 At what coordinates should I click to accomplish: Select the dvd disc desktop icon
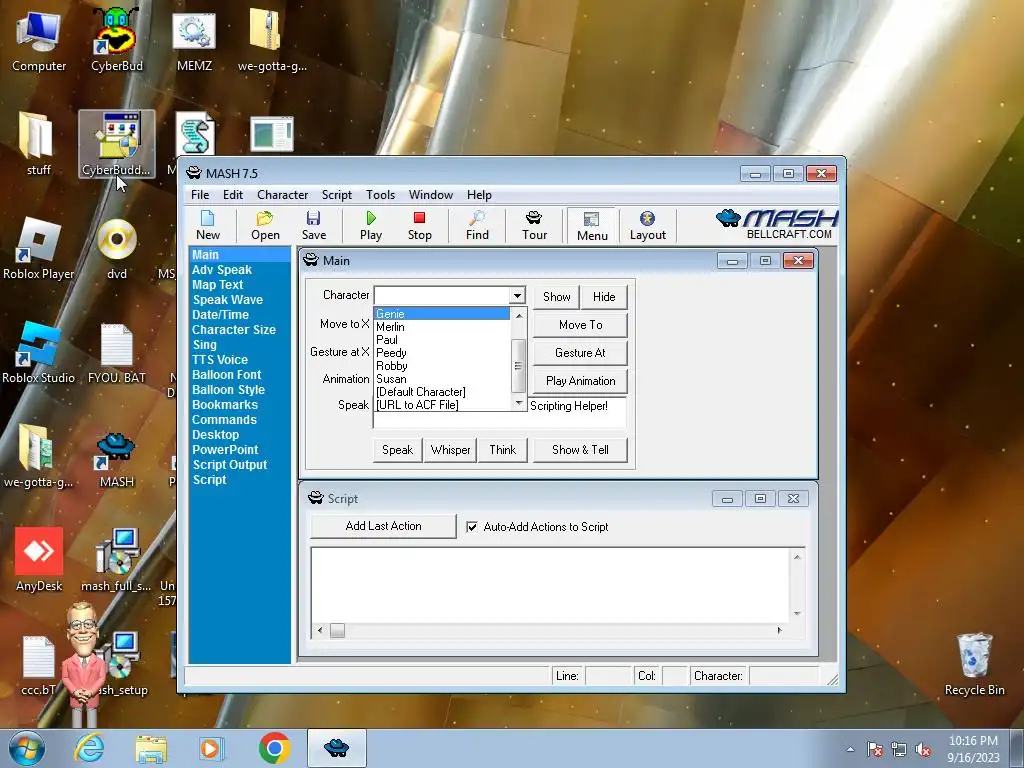tap(116, 248)
